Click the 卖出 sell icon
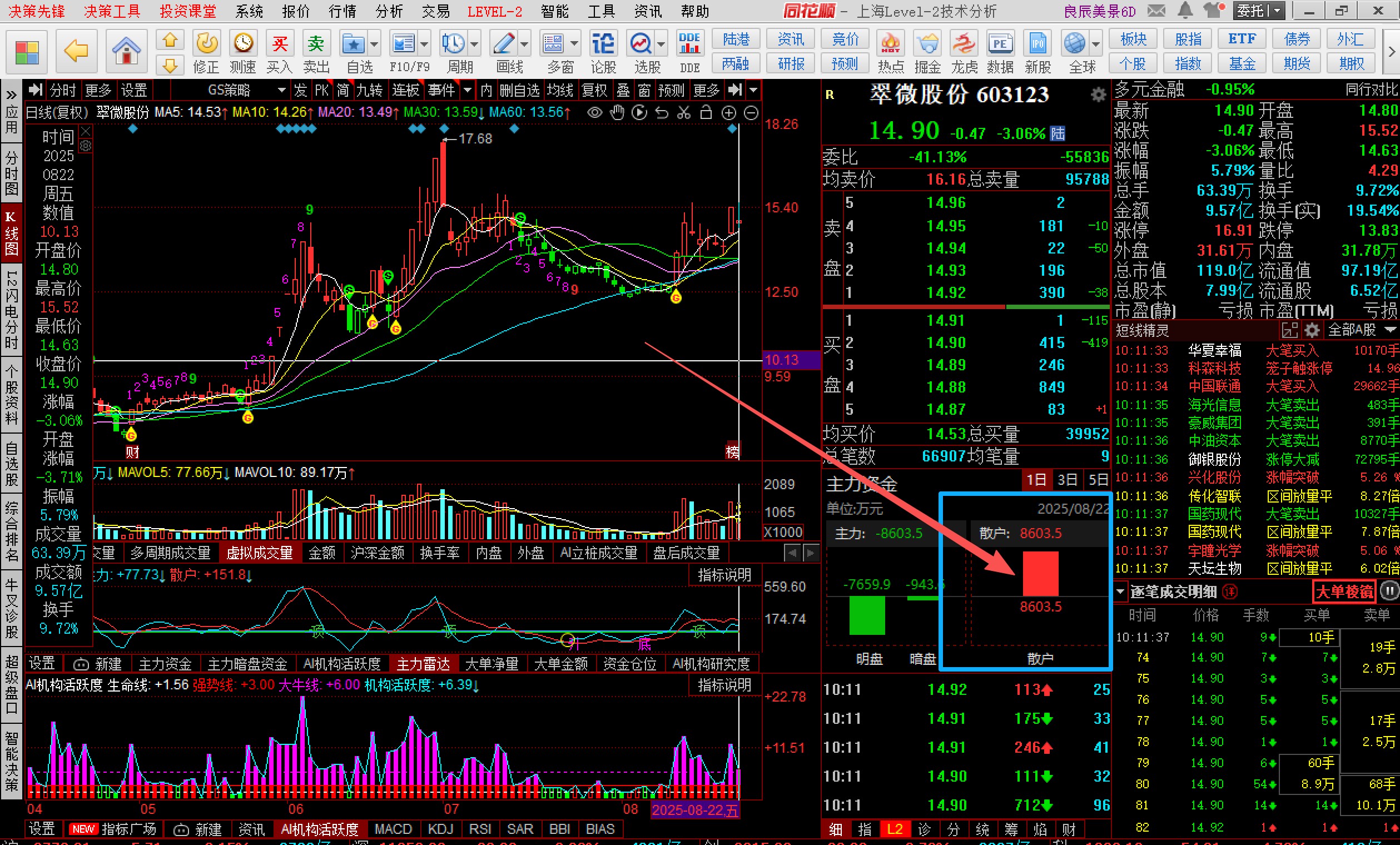 tap(316, 53)
